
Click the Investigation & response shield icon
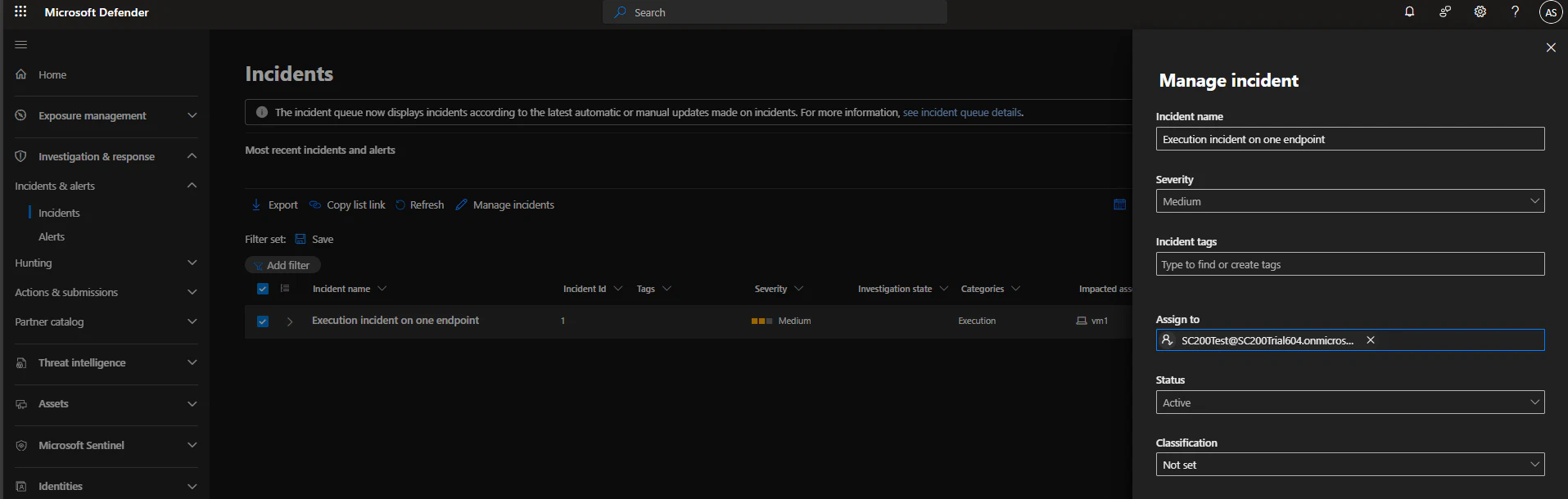coord(21,156)
